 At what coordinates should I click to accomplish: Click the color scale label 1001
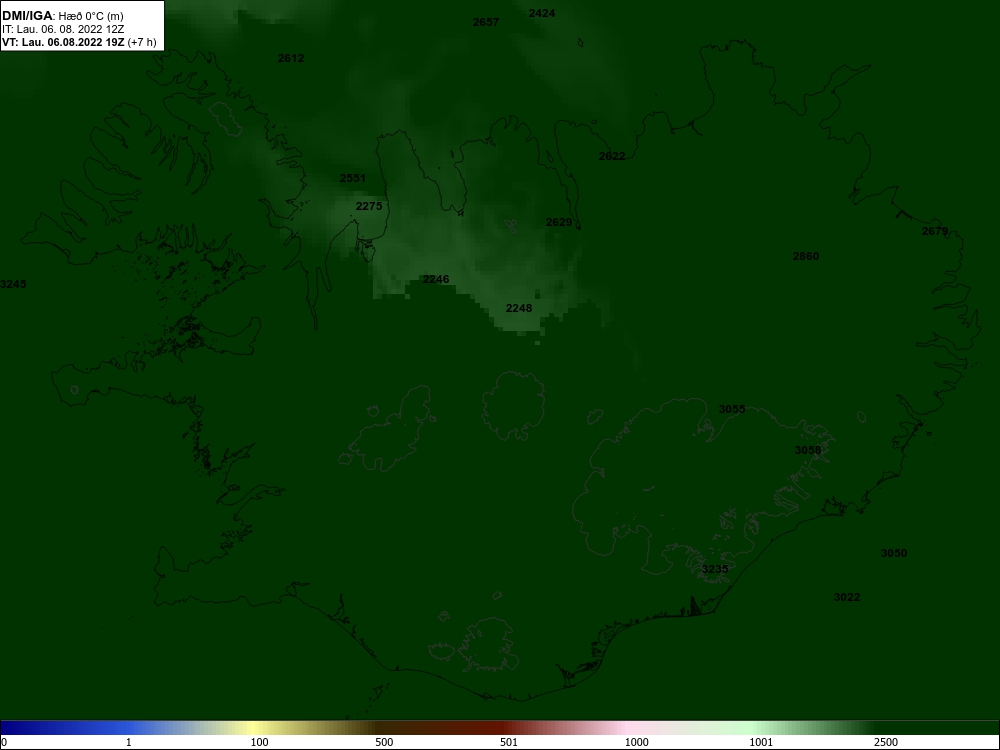(760, 742)
